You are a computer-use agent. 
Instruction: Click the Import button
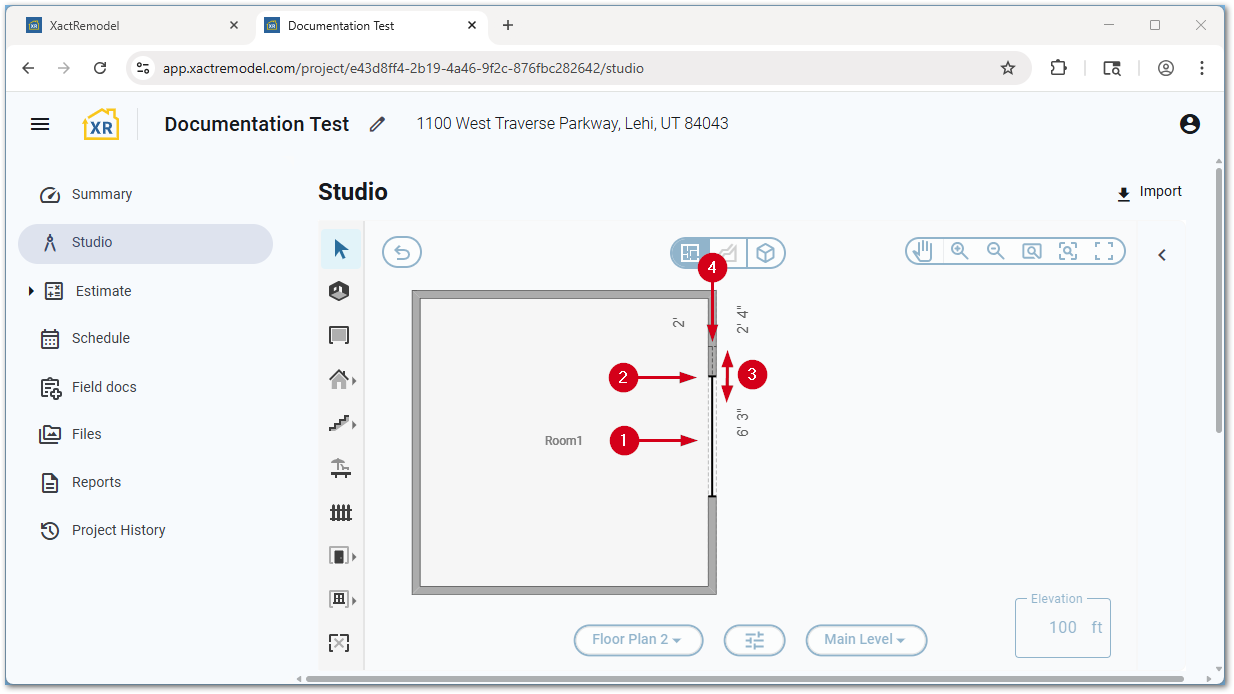click(1149, 192)
